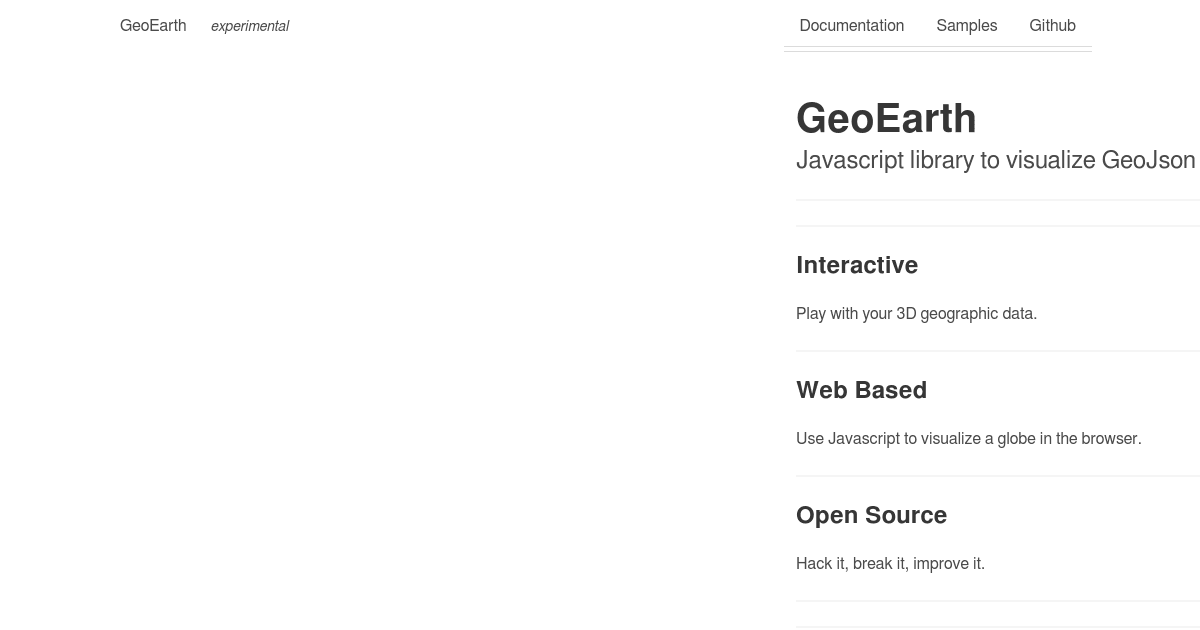Click the Interactive section heading
The width and height of the screenshot is (1200, 630).
pyautogui.click(x=857, y=265)
